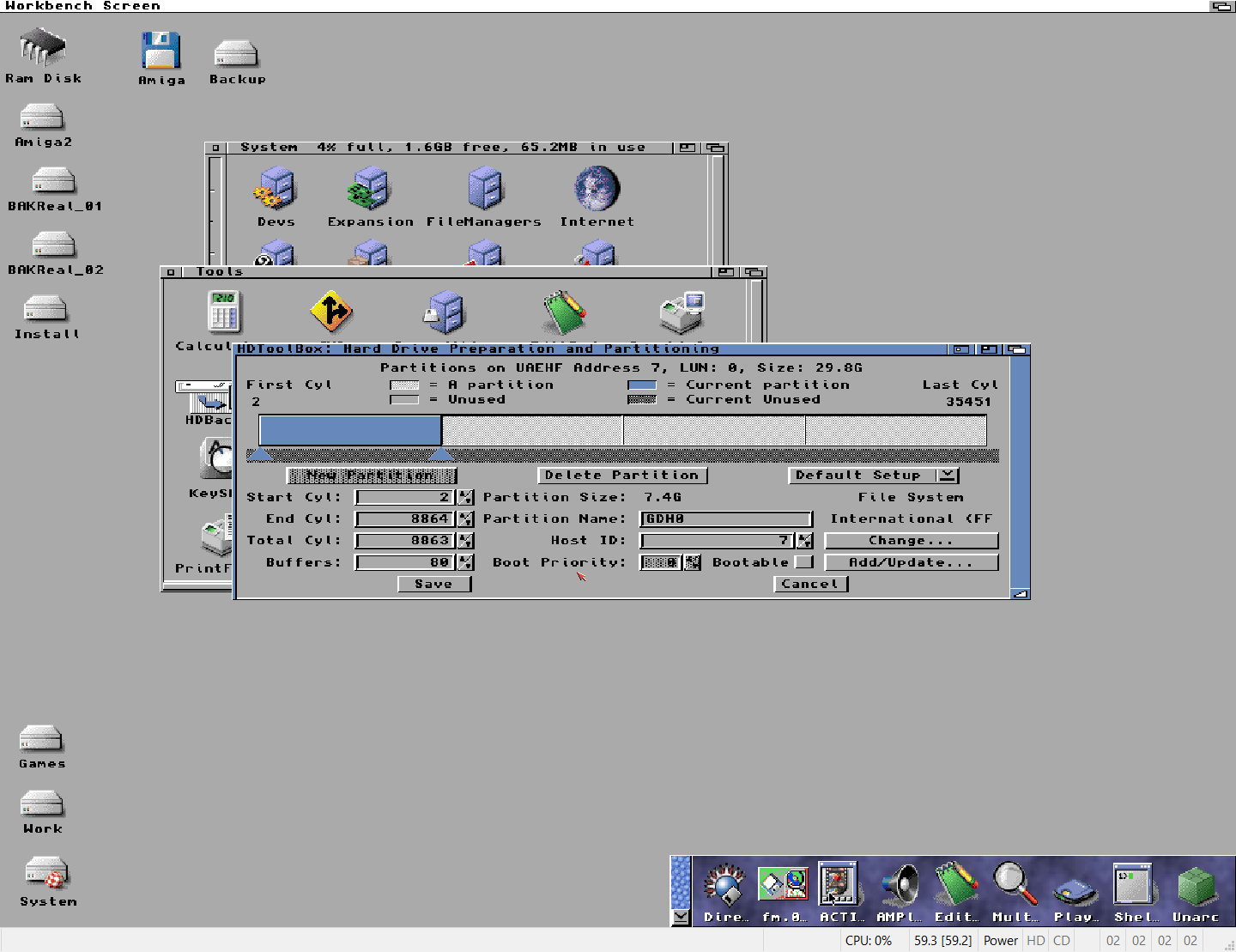Click the Change... file system button
The height and width of the screenshot is (952, 1236).
pos(911,541)
